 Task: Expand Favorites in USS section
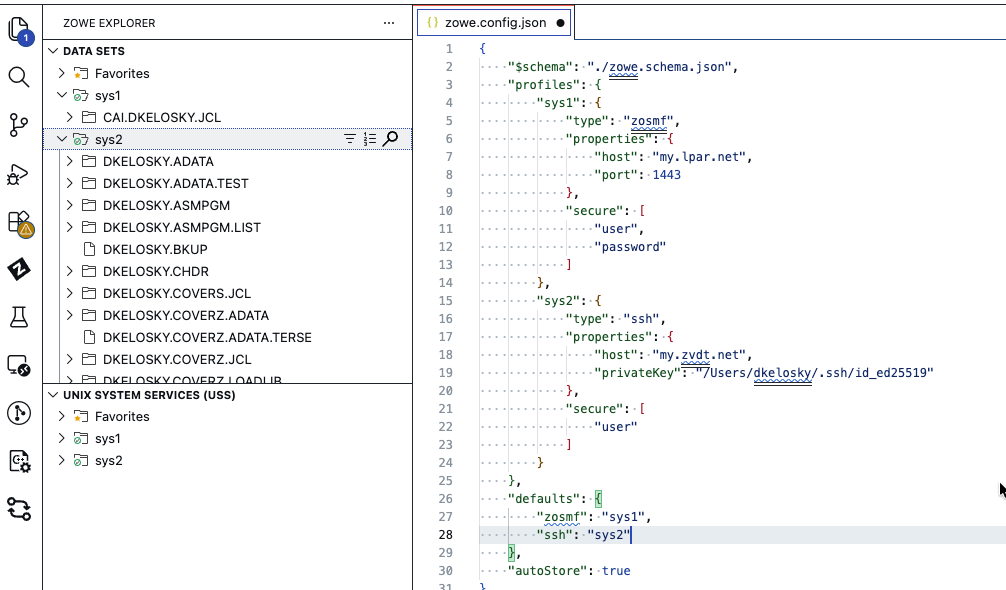[62, 416]
